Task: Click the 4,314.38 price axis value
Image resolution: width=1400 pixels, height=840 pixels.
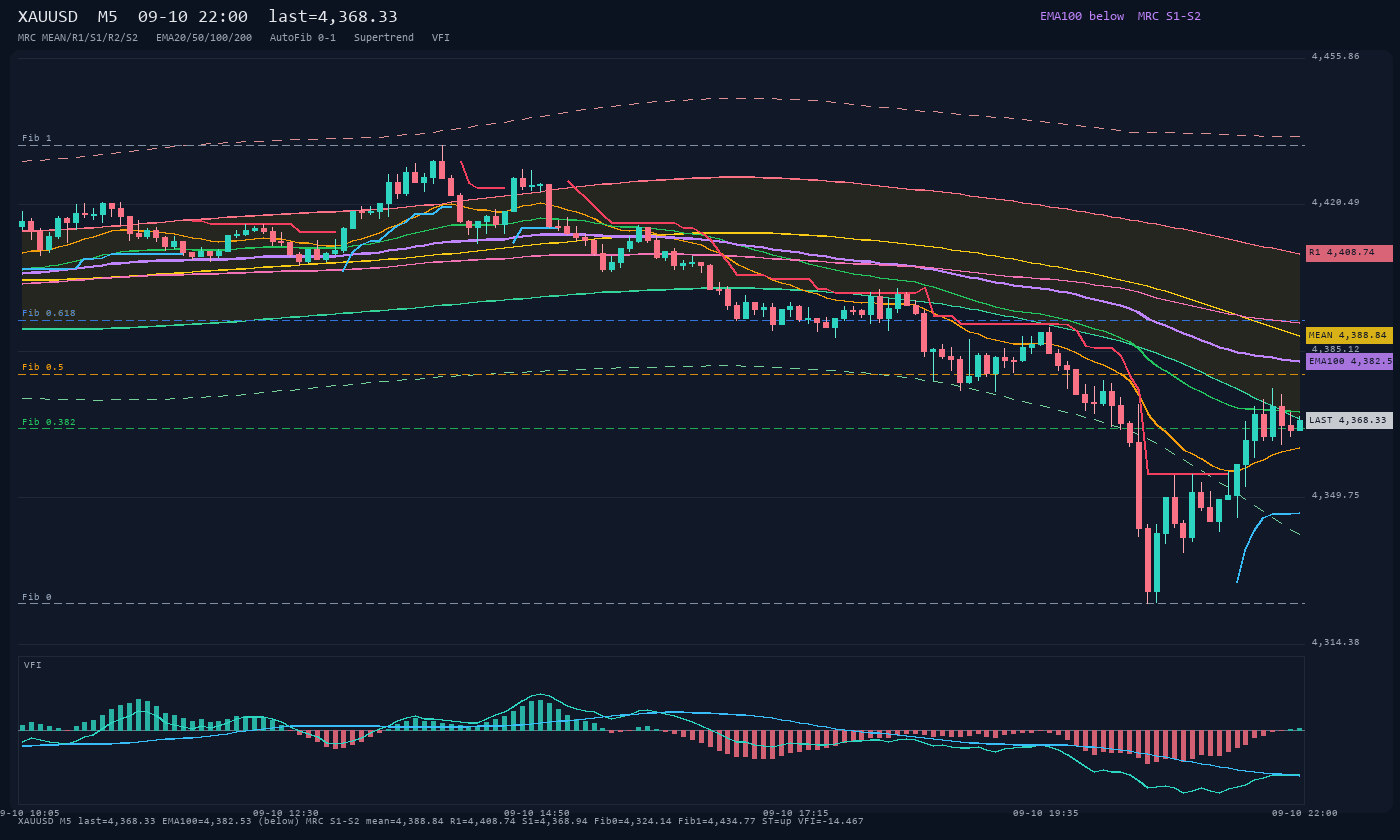Action: [1335, 642]
